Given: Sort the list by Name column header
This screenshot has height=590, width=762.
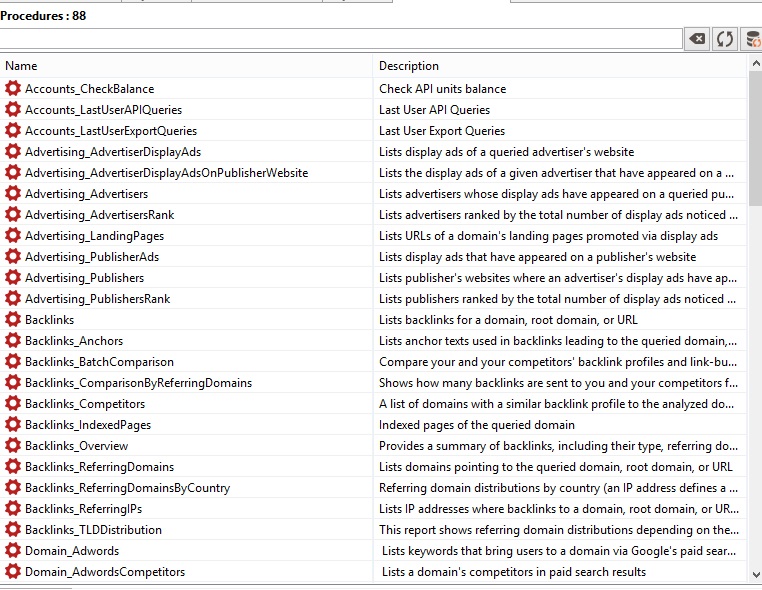Looking at the screenshot, I should [186, 66].
